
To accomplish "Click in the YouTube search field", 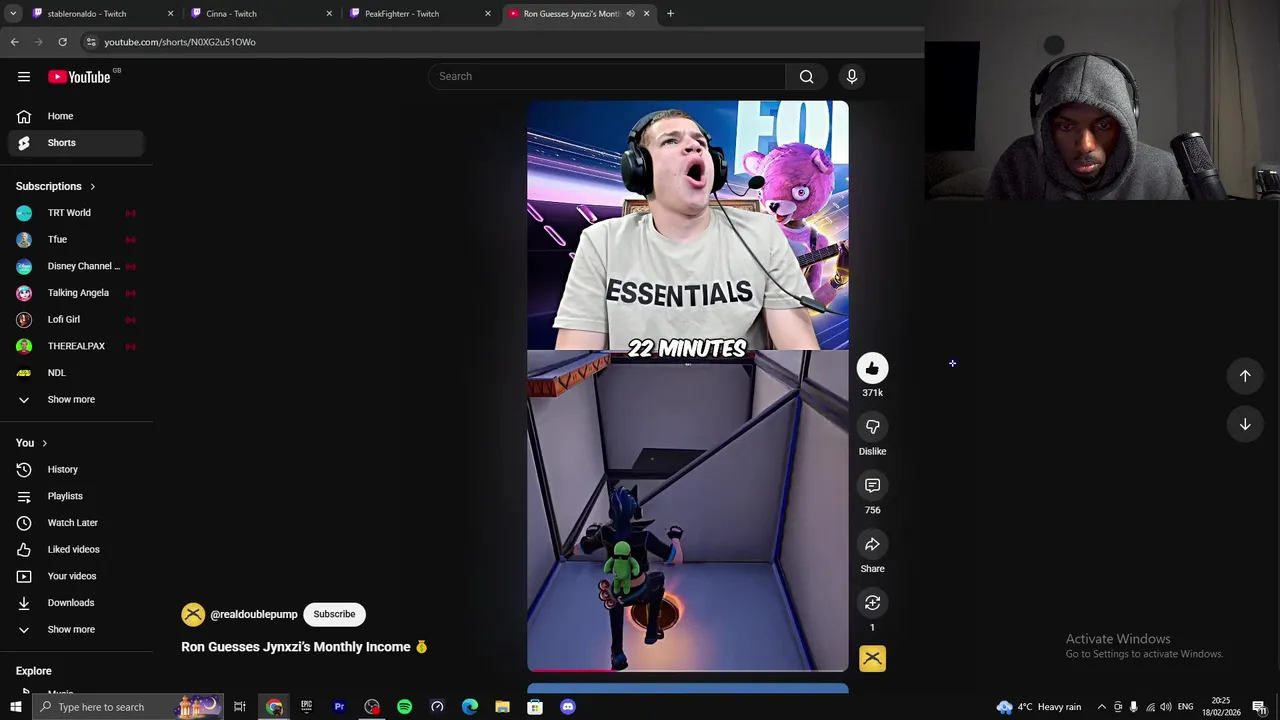I will [608, 76].
